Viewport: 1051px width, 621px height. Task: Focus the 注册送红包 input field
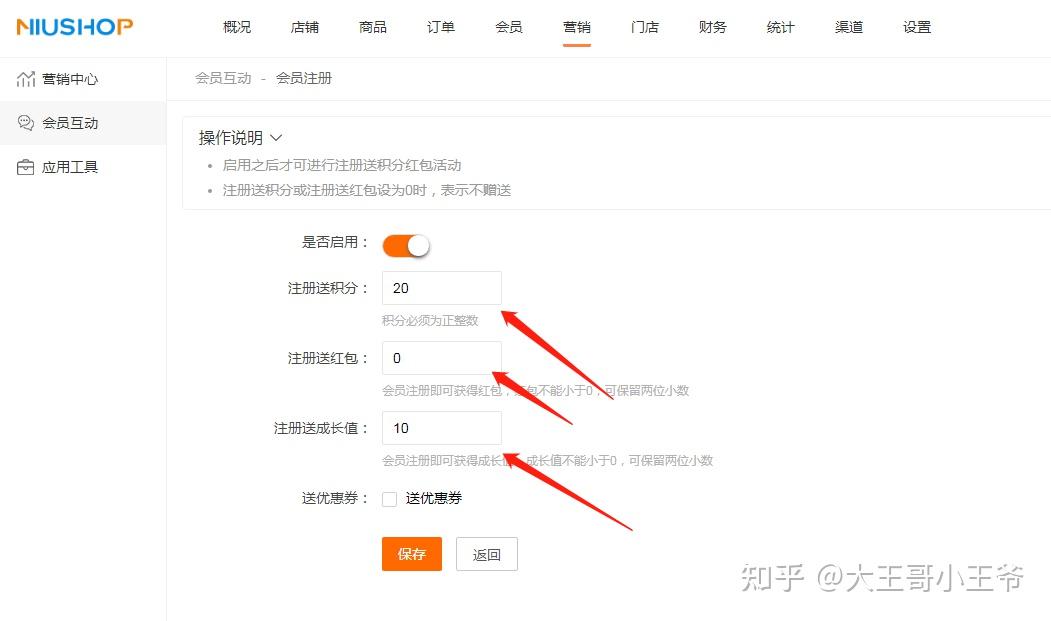(442, 358)
